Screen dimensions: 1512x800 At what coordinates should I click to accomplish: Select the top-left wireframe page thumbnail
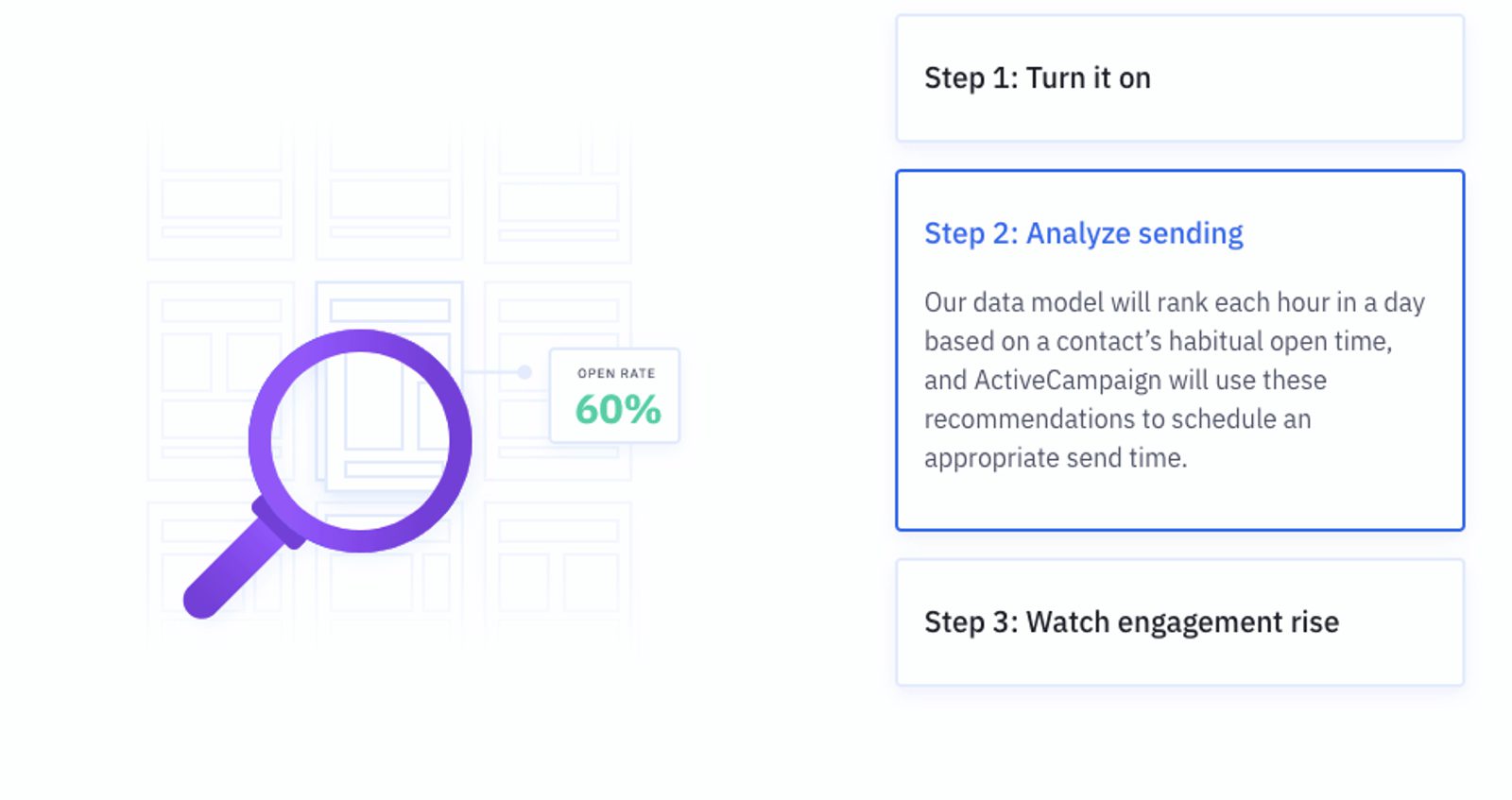click(221, 194)
